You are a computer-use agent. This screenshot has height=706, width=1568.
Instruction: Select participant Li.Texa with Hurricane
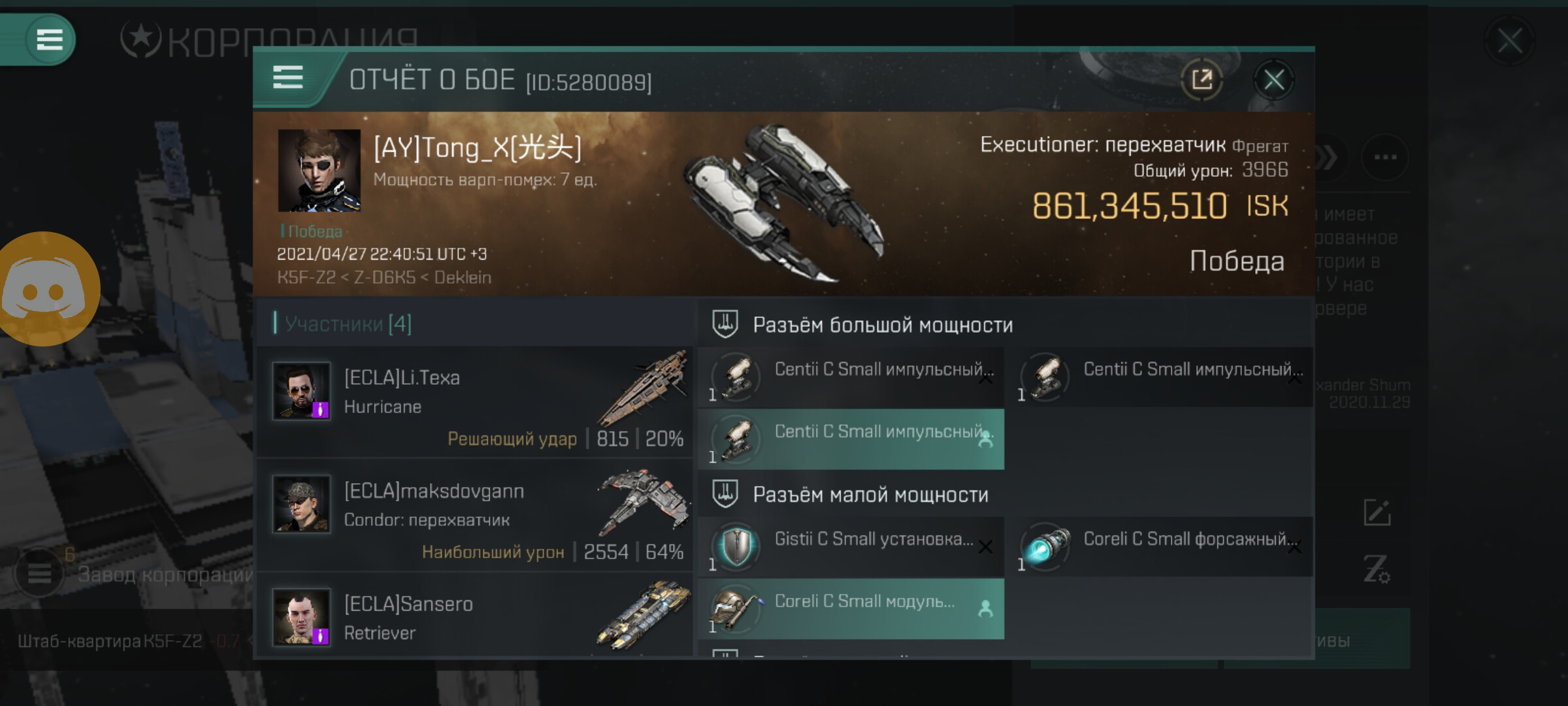tap(476, 402)
